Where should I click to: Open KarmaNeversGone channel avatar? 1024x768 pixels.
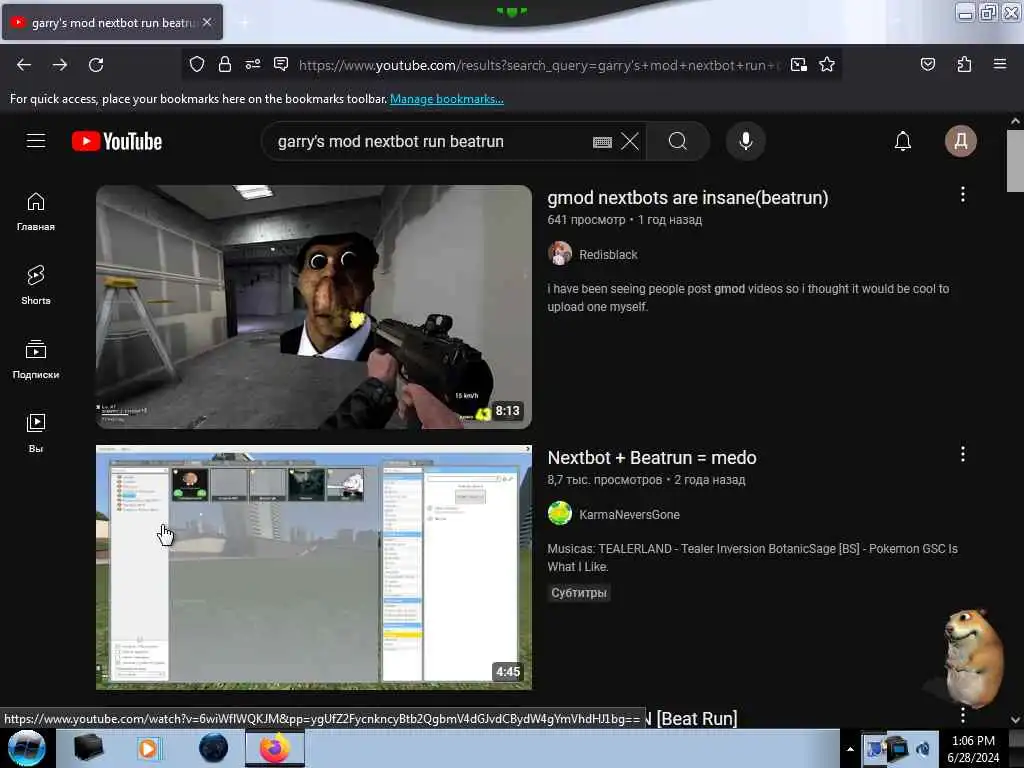(560, 513)
